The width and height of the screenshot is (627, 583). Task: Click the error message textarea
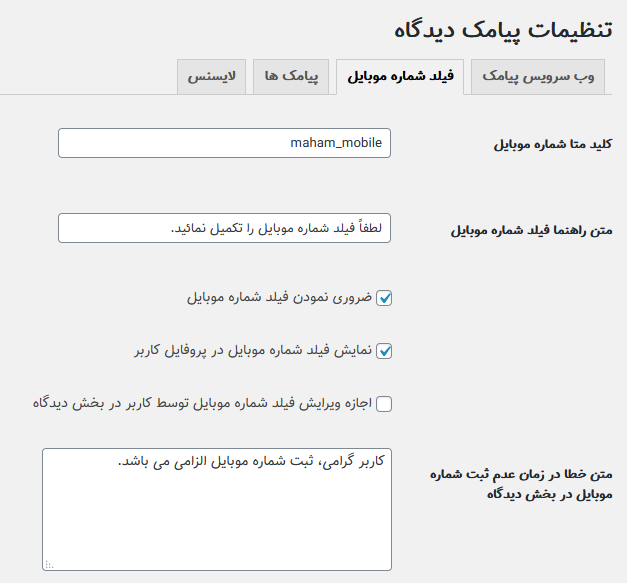pos(217,509)
